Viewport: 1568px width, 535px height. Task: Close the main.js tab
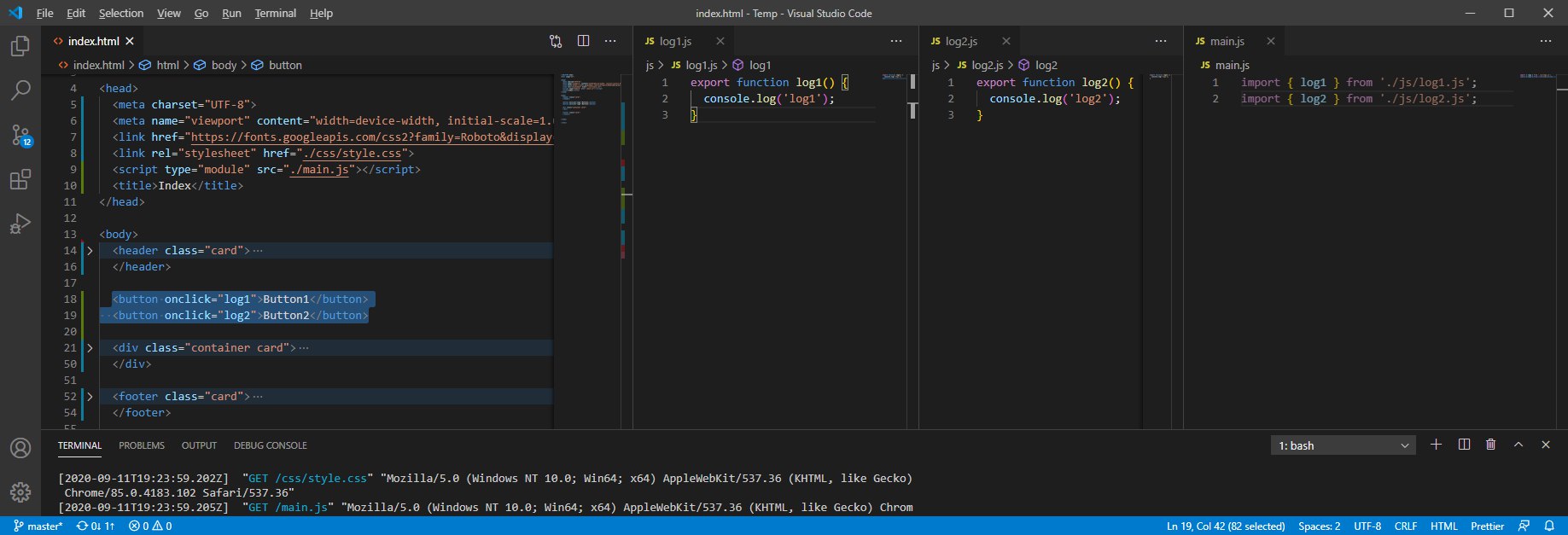[1271, 41]
